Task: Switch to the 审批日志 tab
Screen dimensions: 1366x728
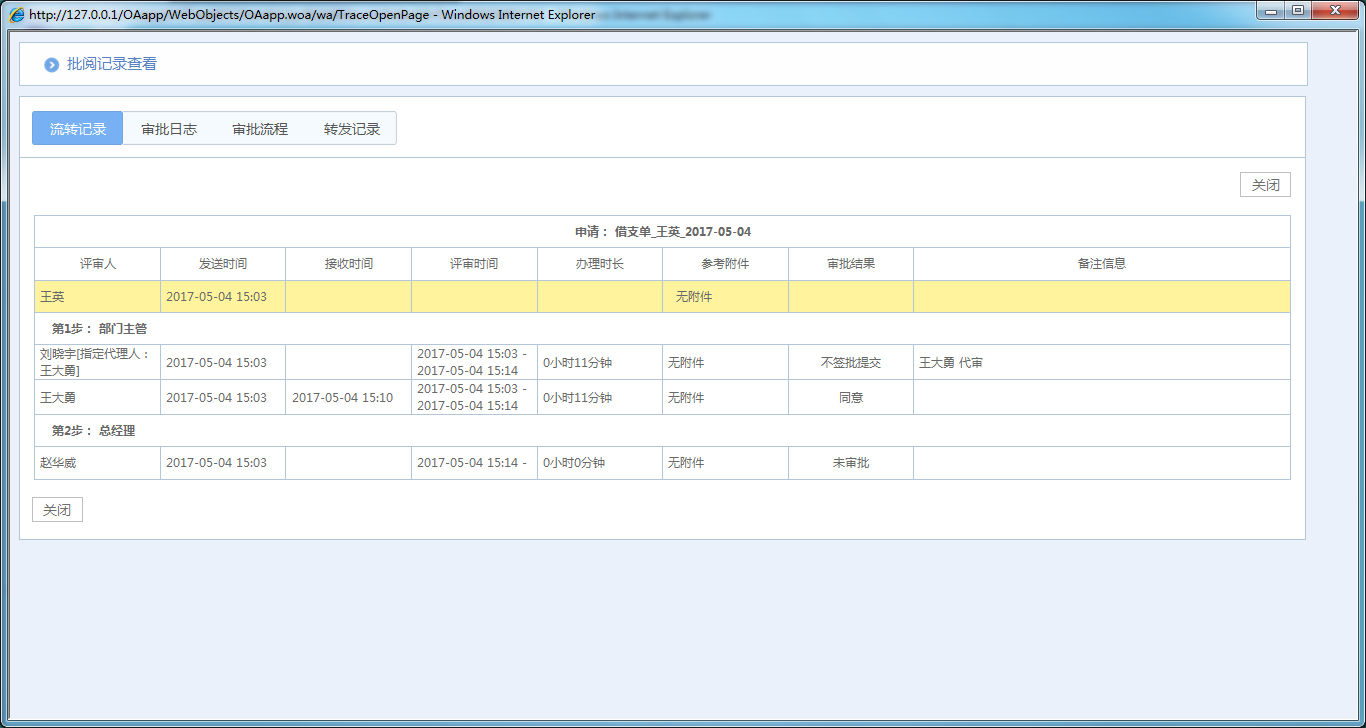Action: coord(169,129)
